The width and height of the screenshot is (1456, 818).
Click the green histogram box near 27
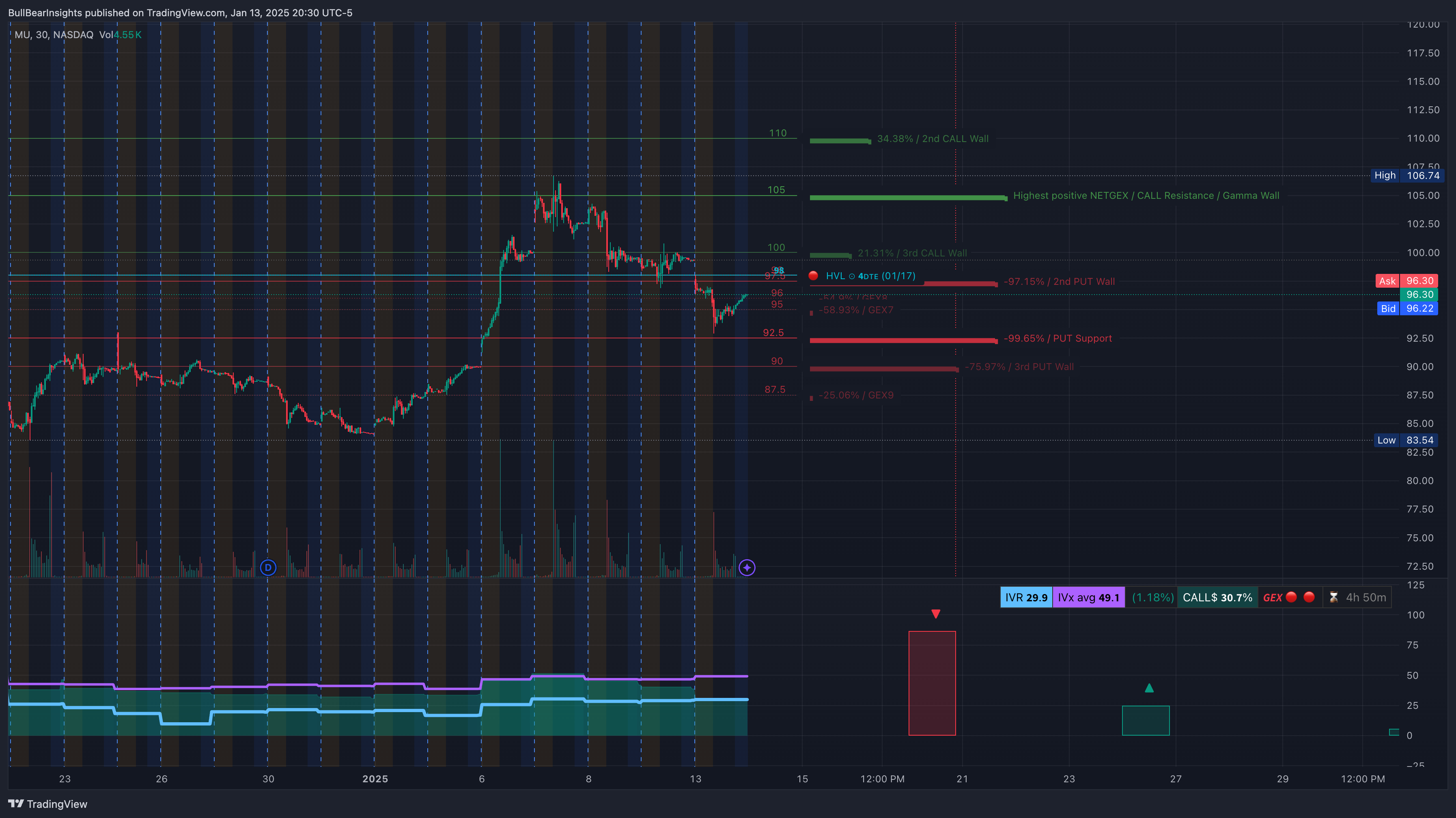1145,720
